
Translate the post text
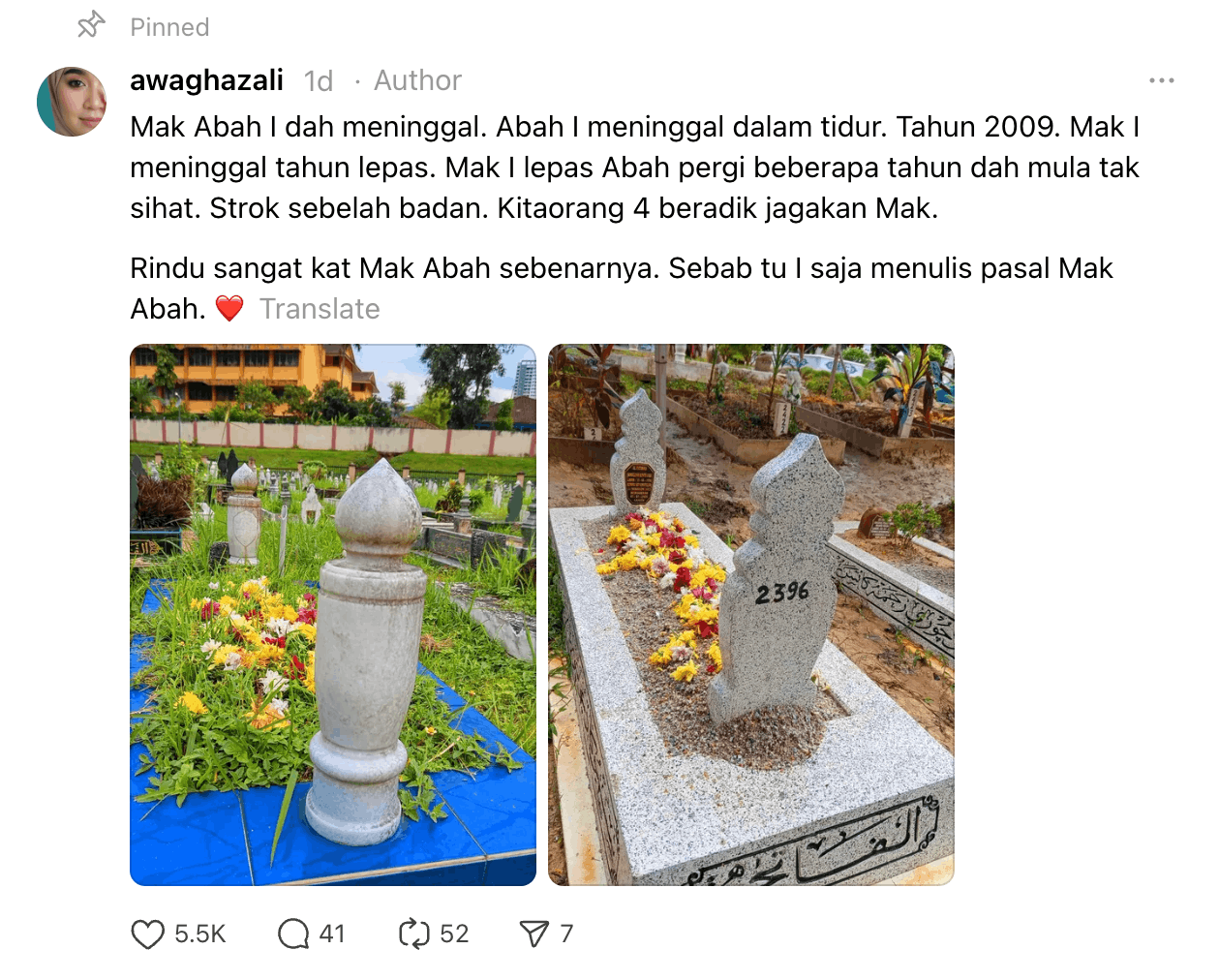(320, 309)
